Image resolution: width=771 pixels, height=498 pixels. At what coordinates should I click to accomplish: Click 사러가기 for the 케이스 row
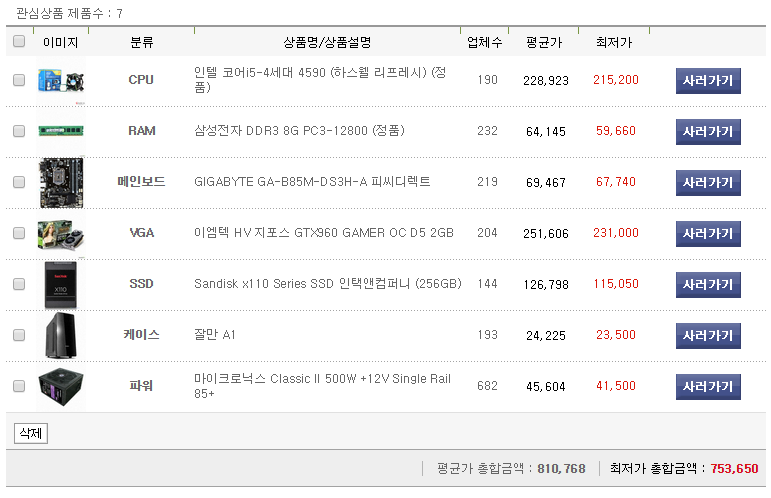tap(708, 336)
